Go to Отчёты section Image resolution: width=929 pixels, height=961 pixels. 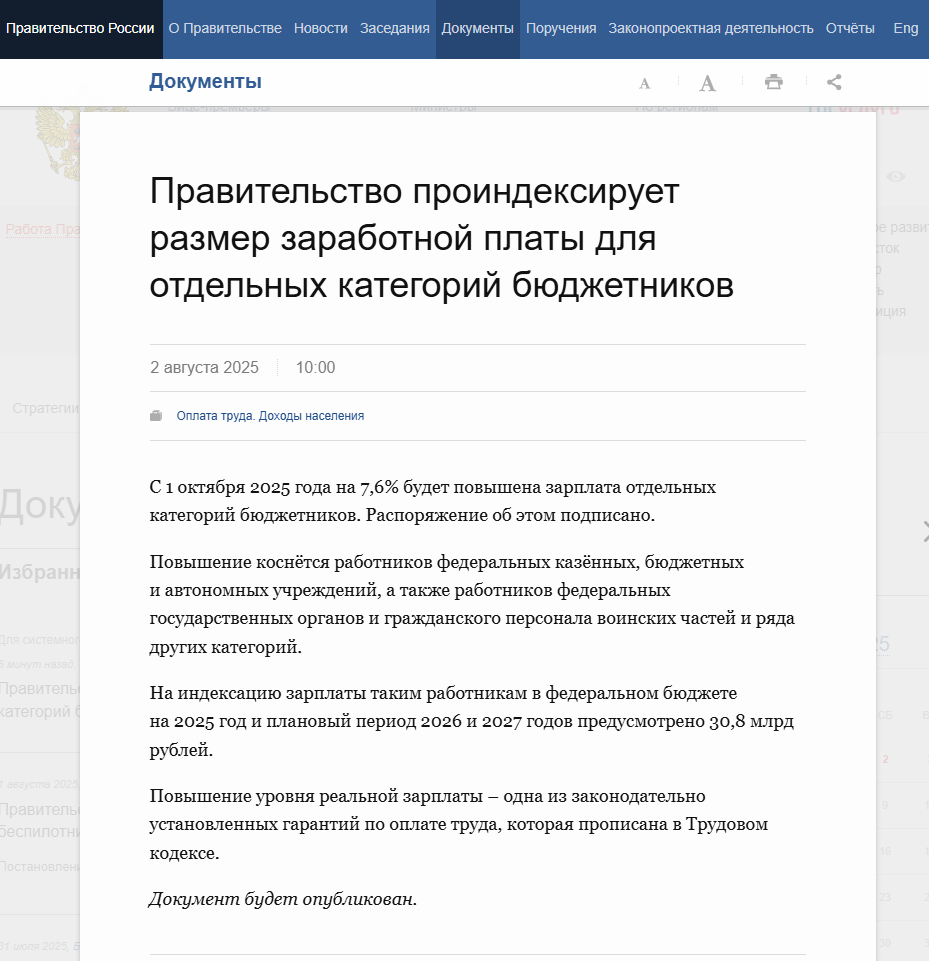tap(850, 28)
